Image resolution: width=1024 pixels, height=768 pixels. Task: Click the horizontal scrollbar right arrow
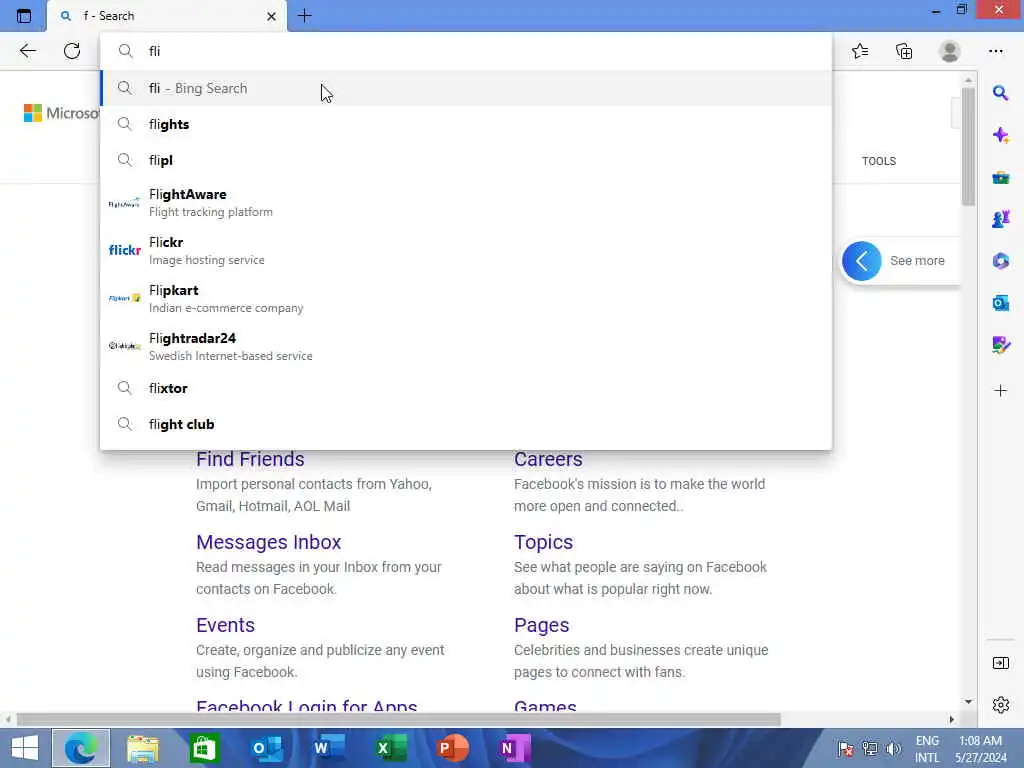point(952,720)
